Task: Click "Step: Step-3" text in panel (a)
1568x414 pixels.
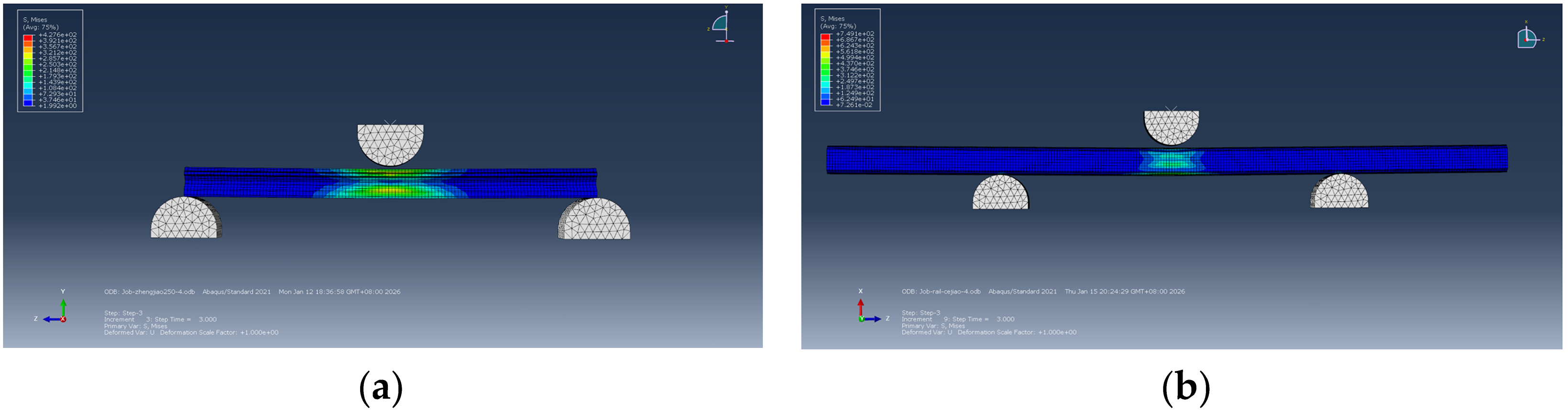Action: pos(123,313)
